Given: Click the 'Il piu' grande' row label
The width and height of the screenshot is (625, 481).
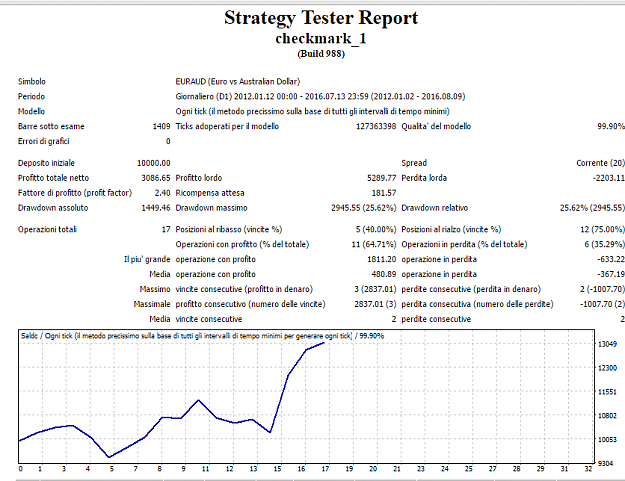Looking at the screenshot, I should pos(147,259).
